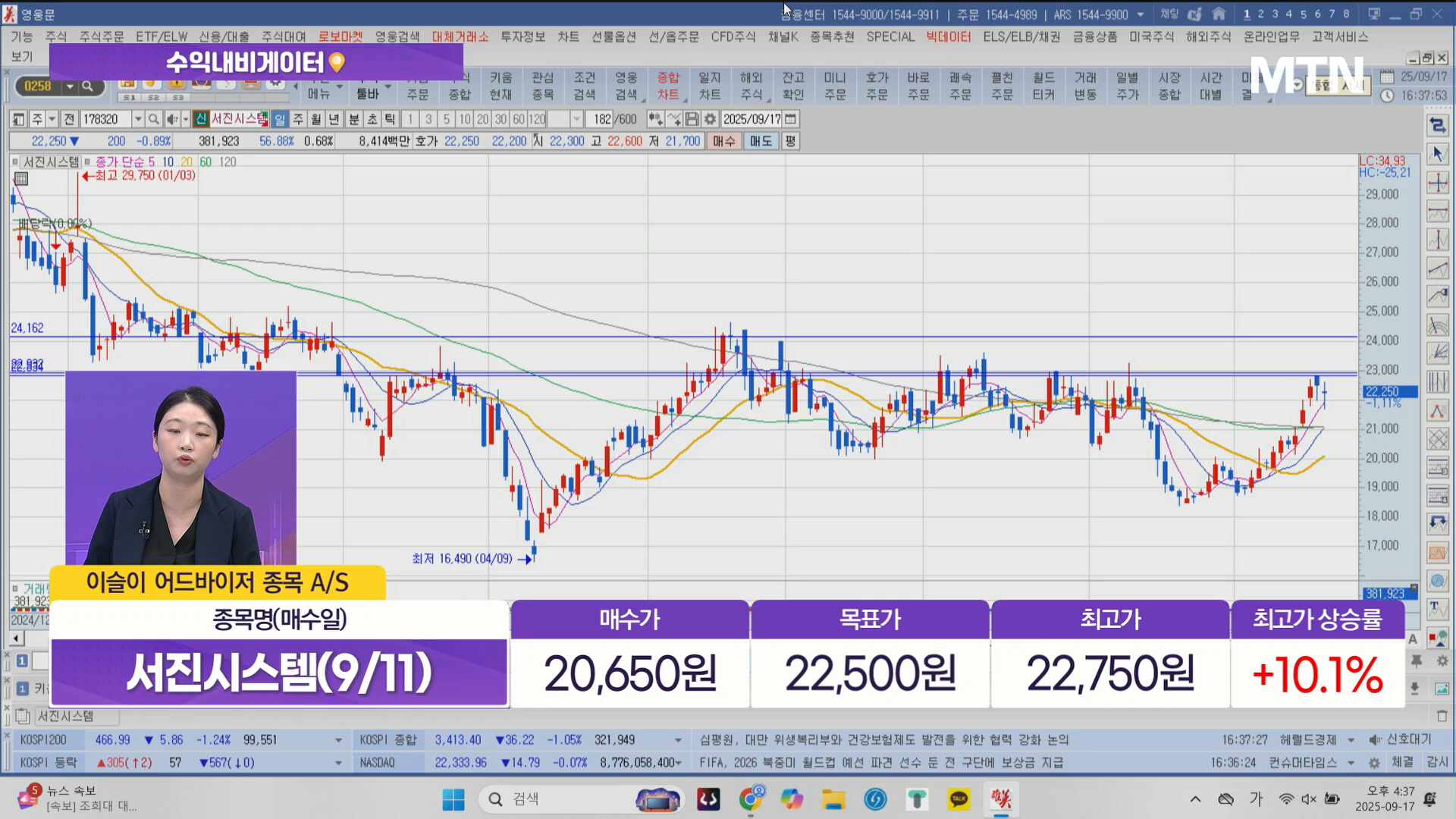Expand the 컨슈머타임스 news source dropdown

click(x=1351, y=763)
